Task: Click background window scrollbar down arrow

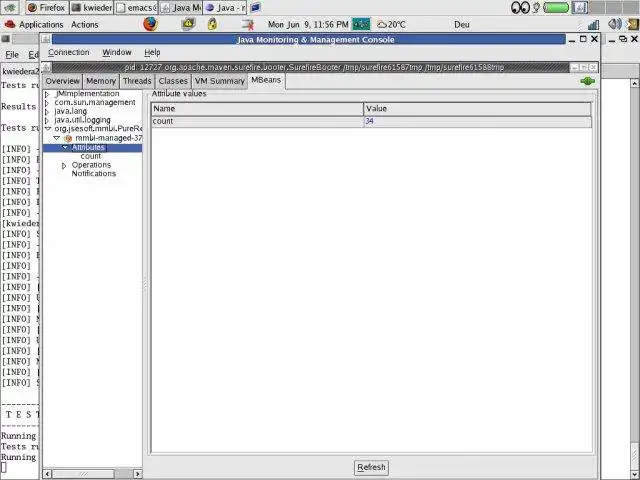Action: (x=635, y=474)
